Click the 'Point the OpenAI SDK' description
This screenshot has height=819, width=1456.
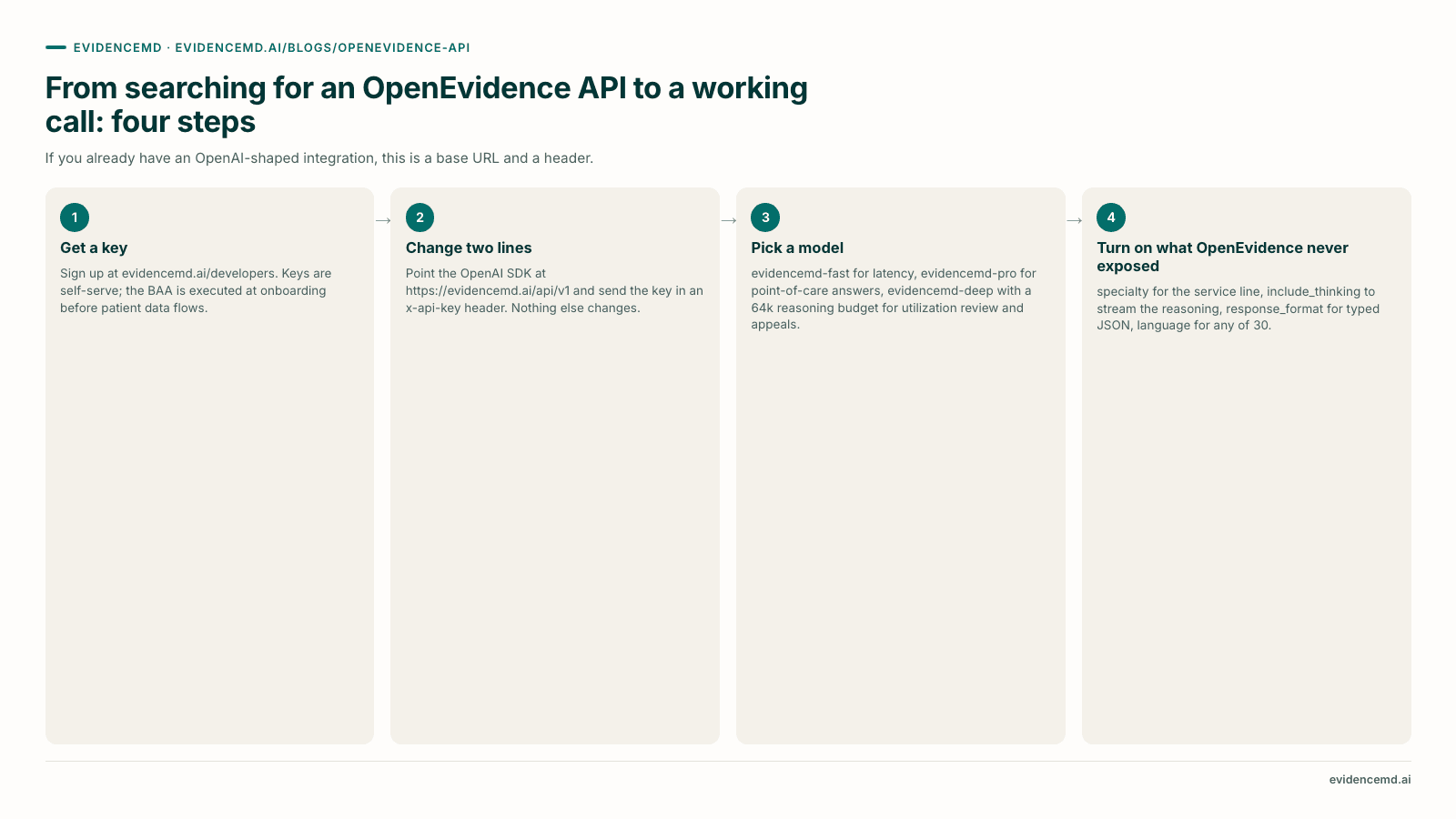click(x=554, y=290)
